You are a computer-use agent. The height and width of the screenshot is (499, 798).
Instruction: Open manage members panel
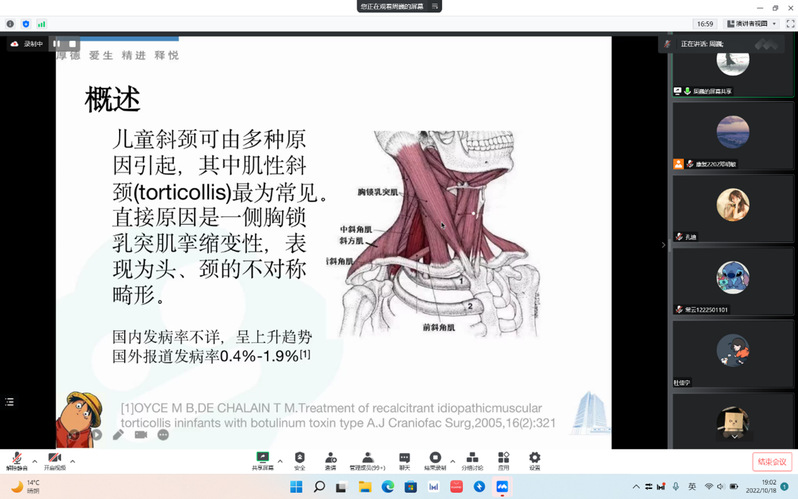click(x=367, y=459)
